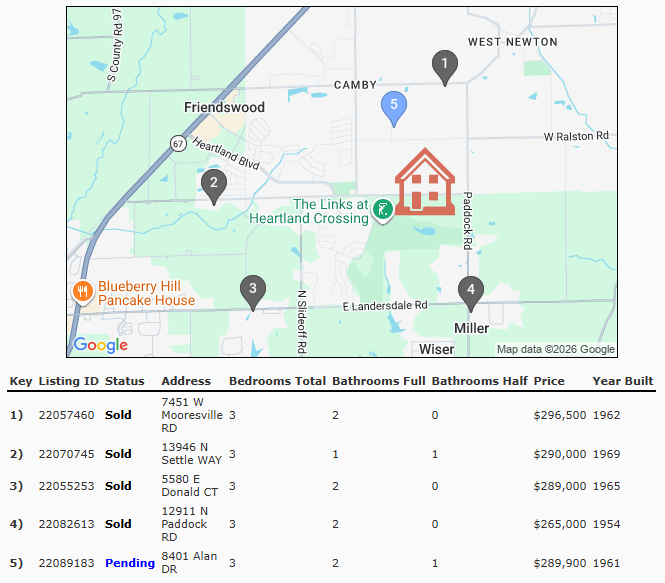Click the Blueberry Hill Pancake House label
This screenshot has width=665, height=583.
pos(146,293)
